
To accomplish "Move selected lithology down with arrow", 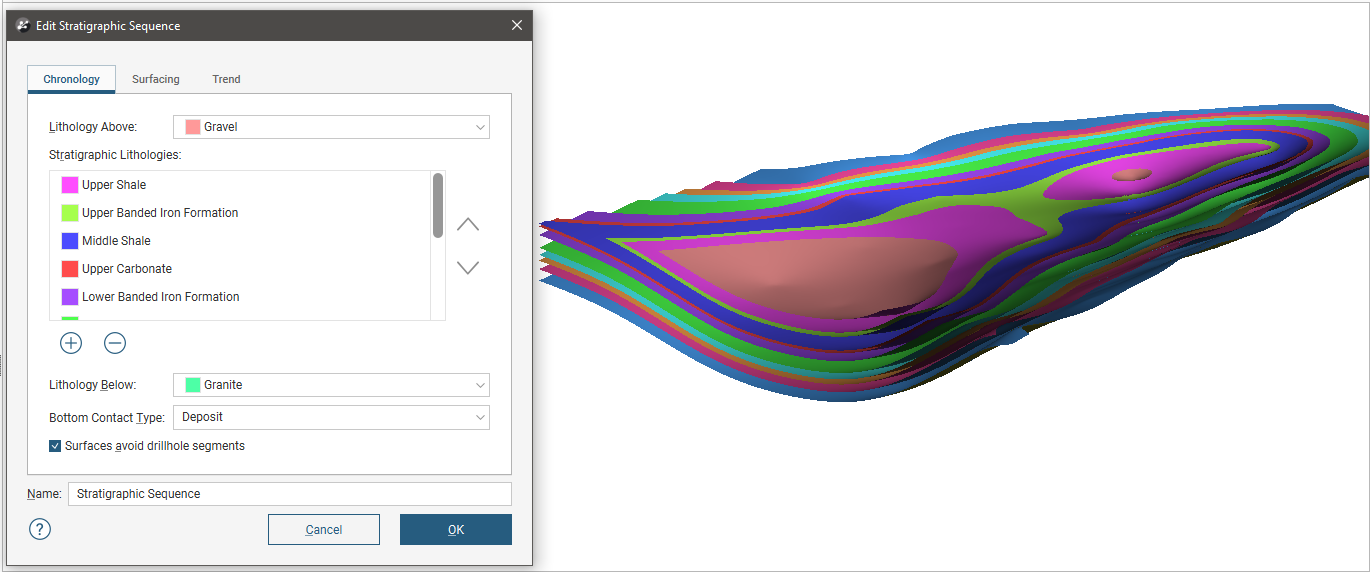I will (467, 267).
